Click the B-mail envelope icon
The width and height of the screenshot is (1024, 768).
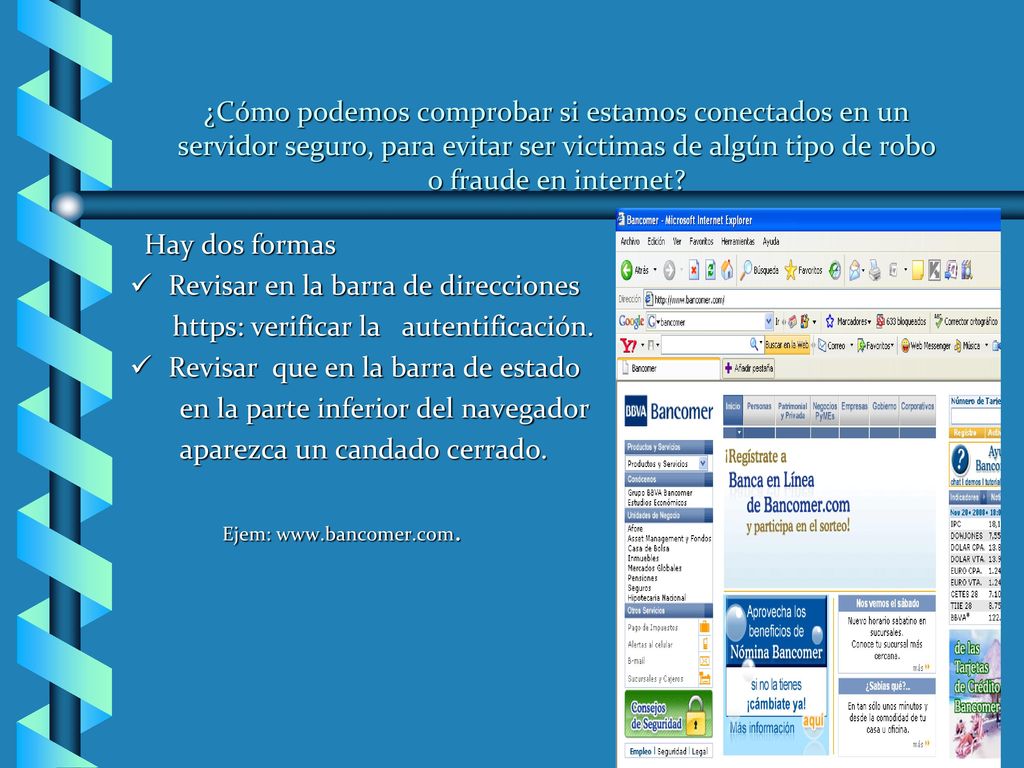705,661
